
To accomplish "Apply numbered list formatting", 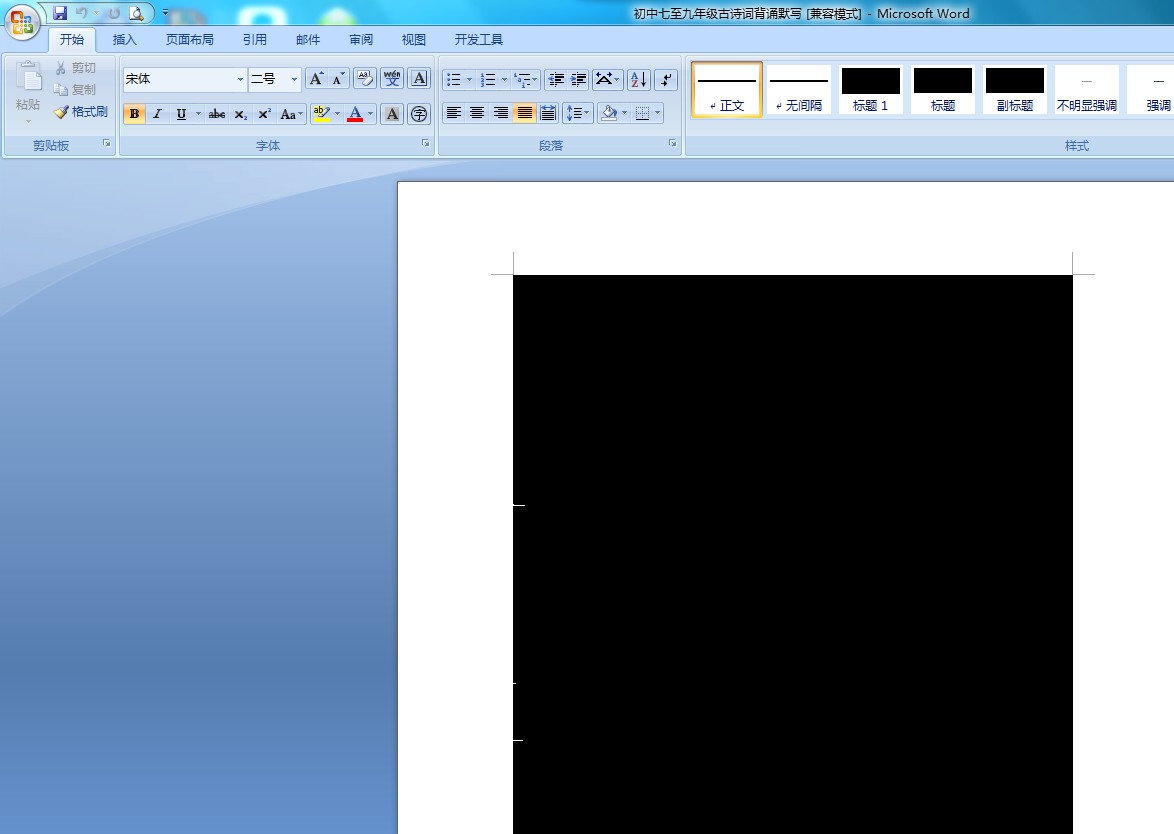I will [x=488, y=79].
